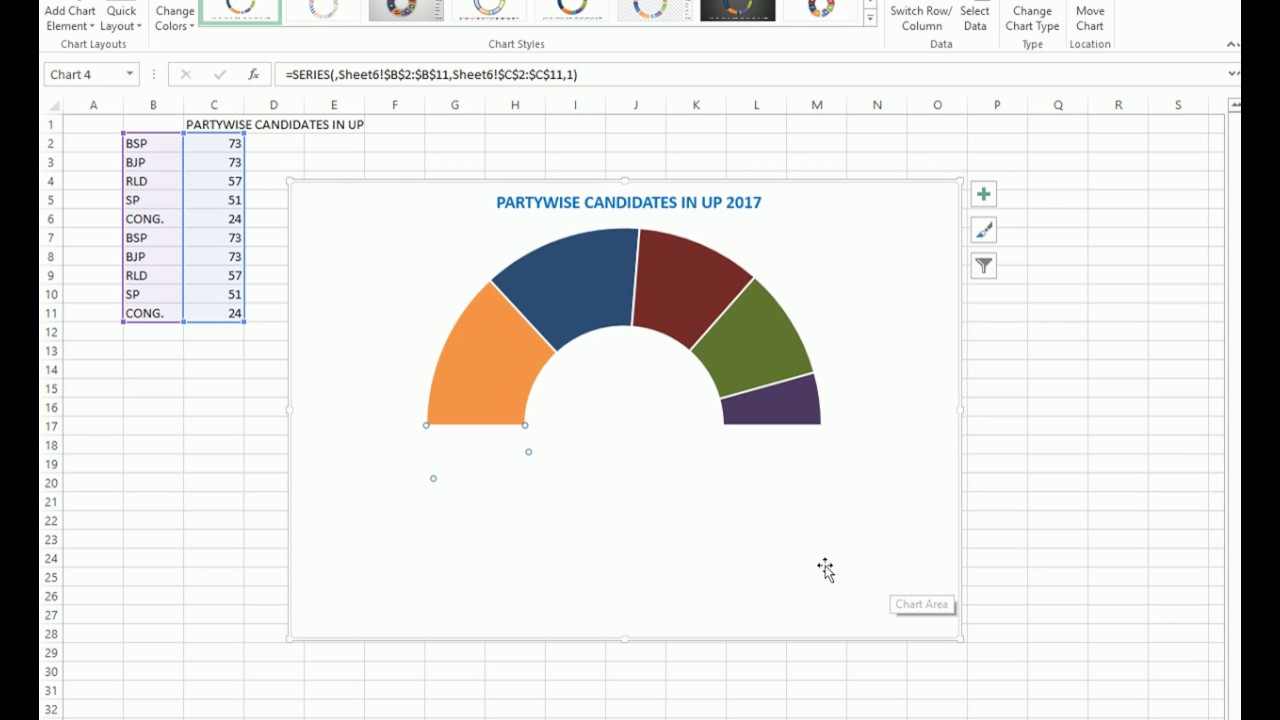Collapse the ribbon with the caret arrow
Viewport: 1280px width, 720px height.
tap(1232, 44)
